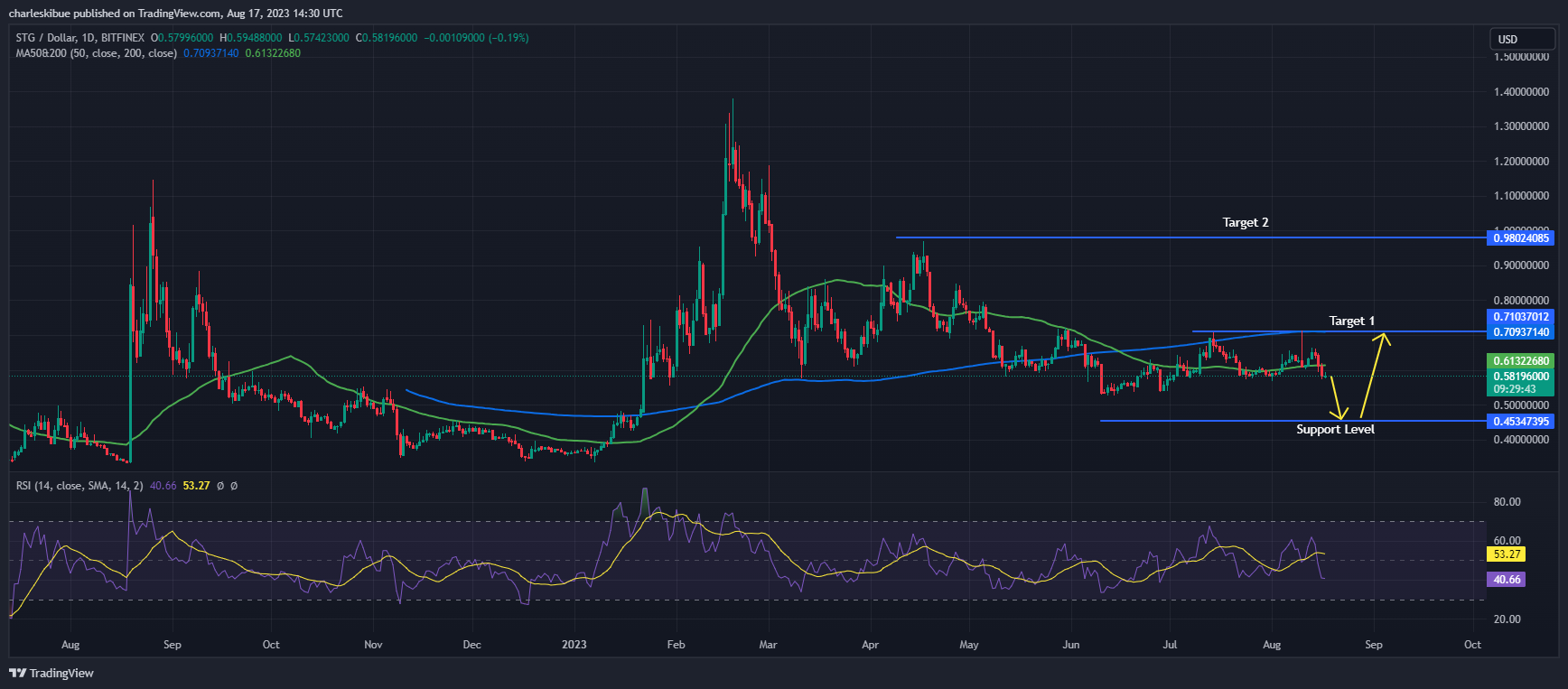Click the RSI indicator legend label
The width and height of the screenshot is (1568, 689).
[79, 486]
